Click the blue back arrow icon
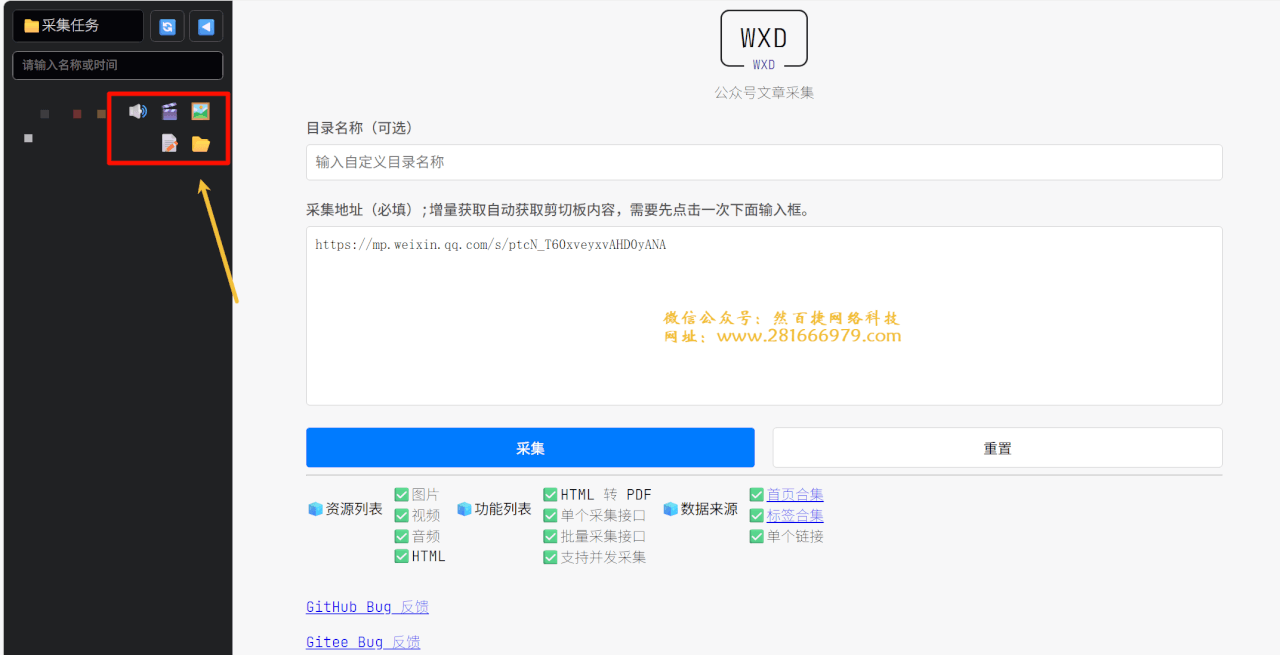 (207, 26)
